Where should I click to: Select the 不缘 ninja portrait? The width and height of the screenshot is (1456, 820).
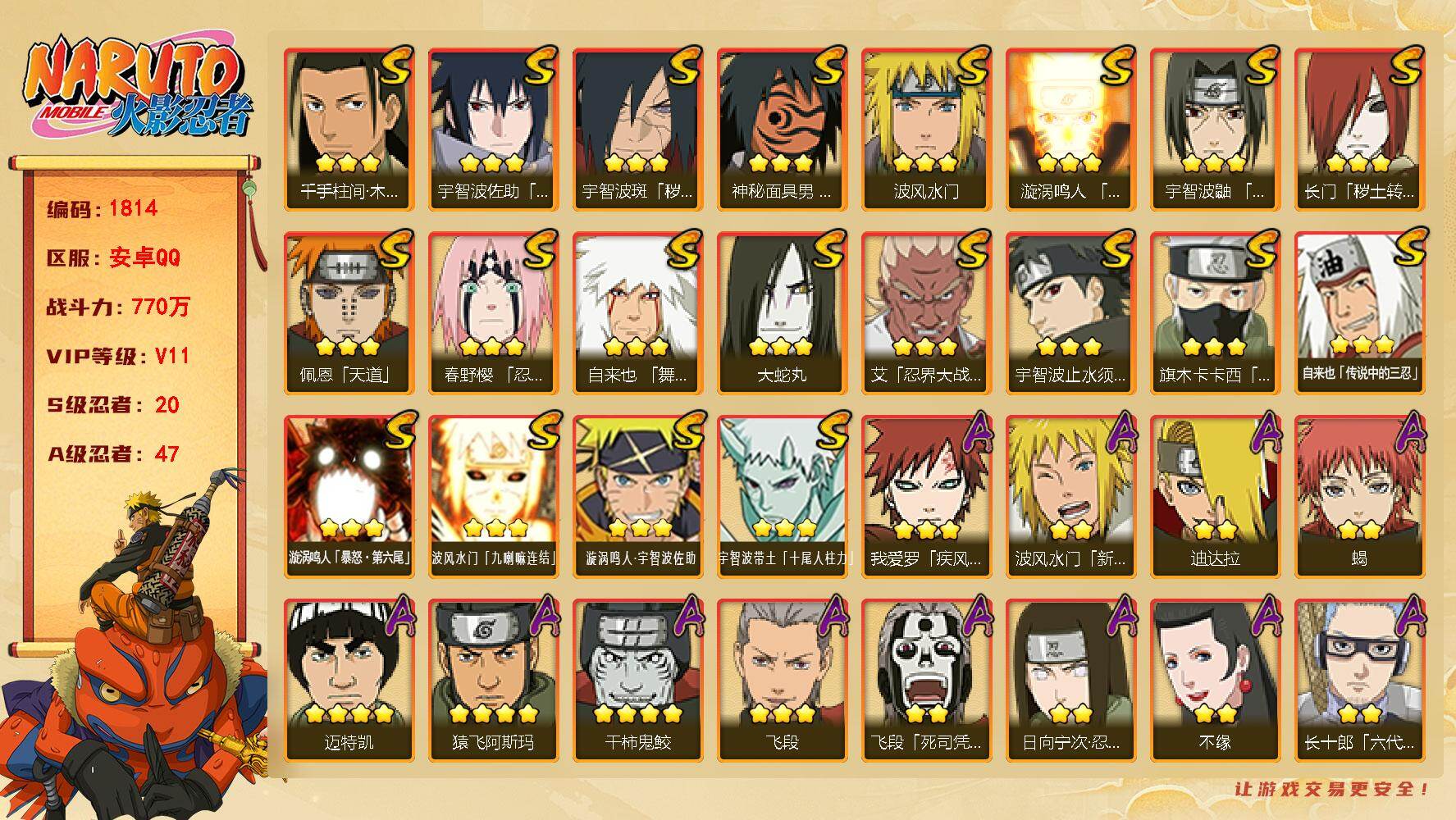1215,681
